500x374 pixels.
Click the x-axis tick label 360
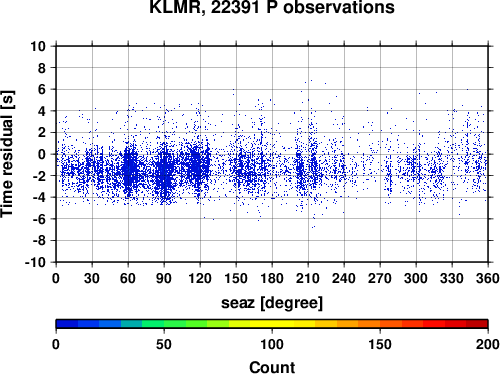tap(488, 278)
